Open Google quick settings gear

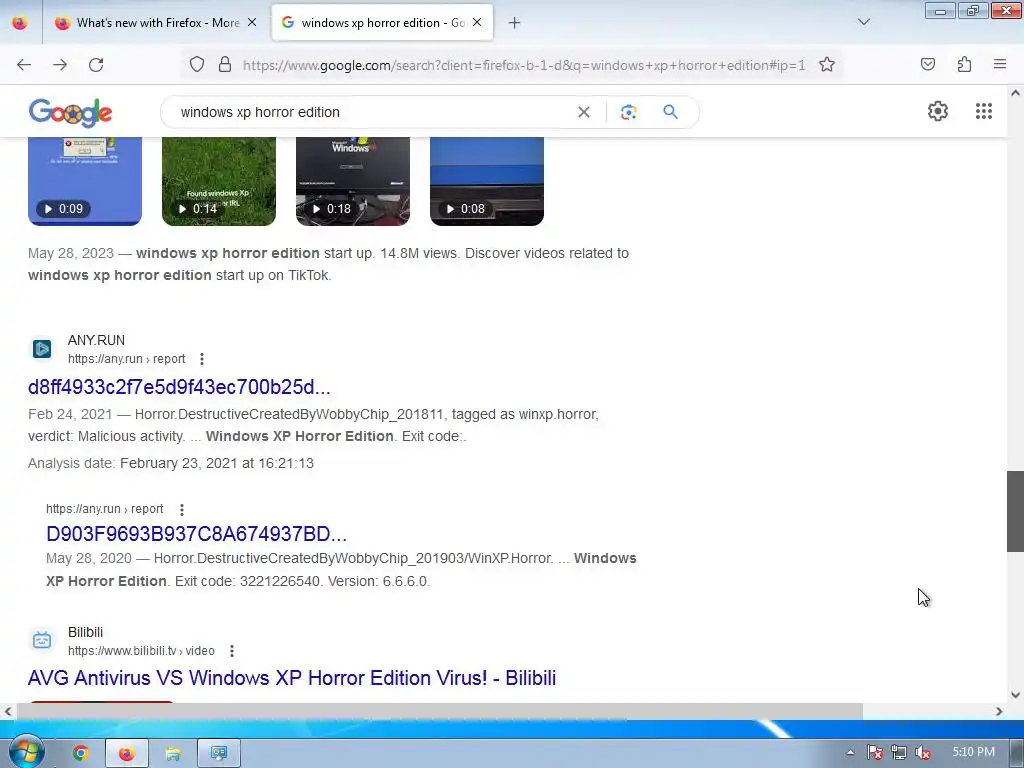938,111
